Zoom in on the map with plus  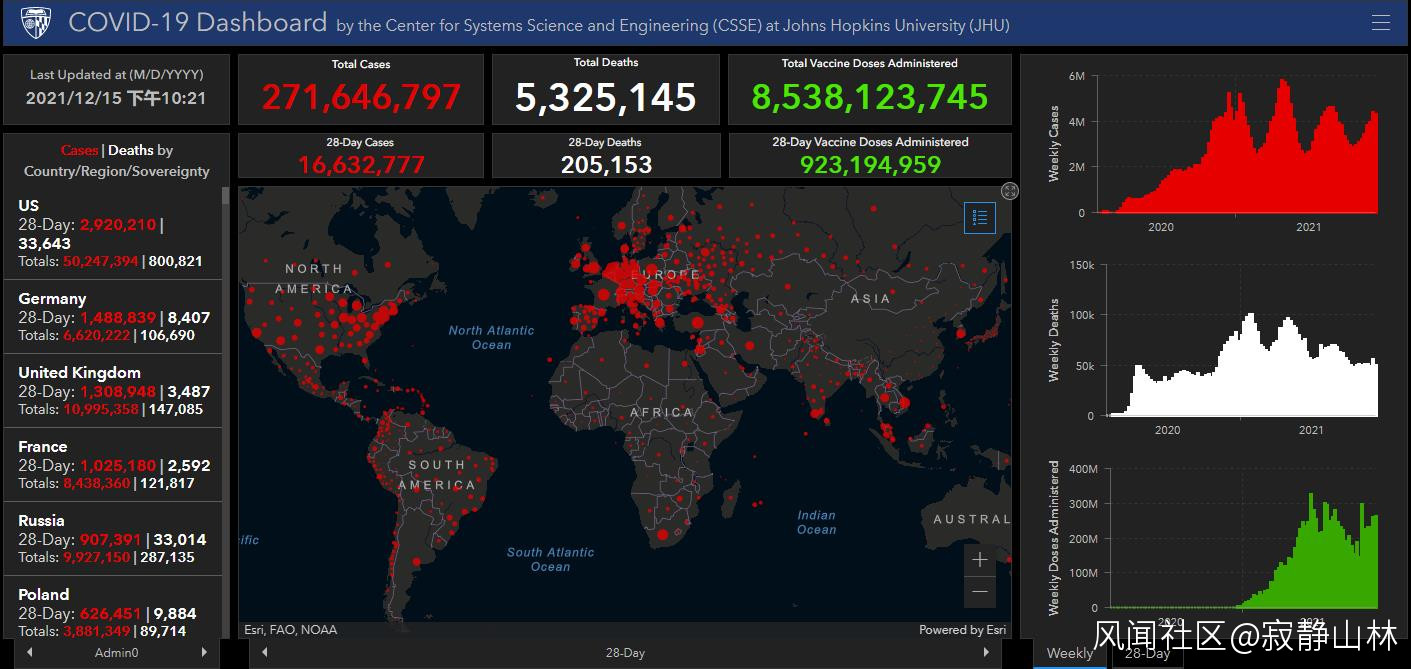[980, 560]
